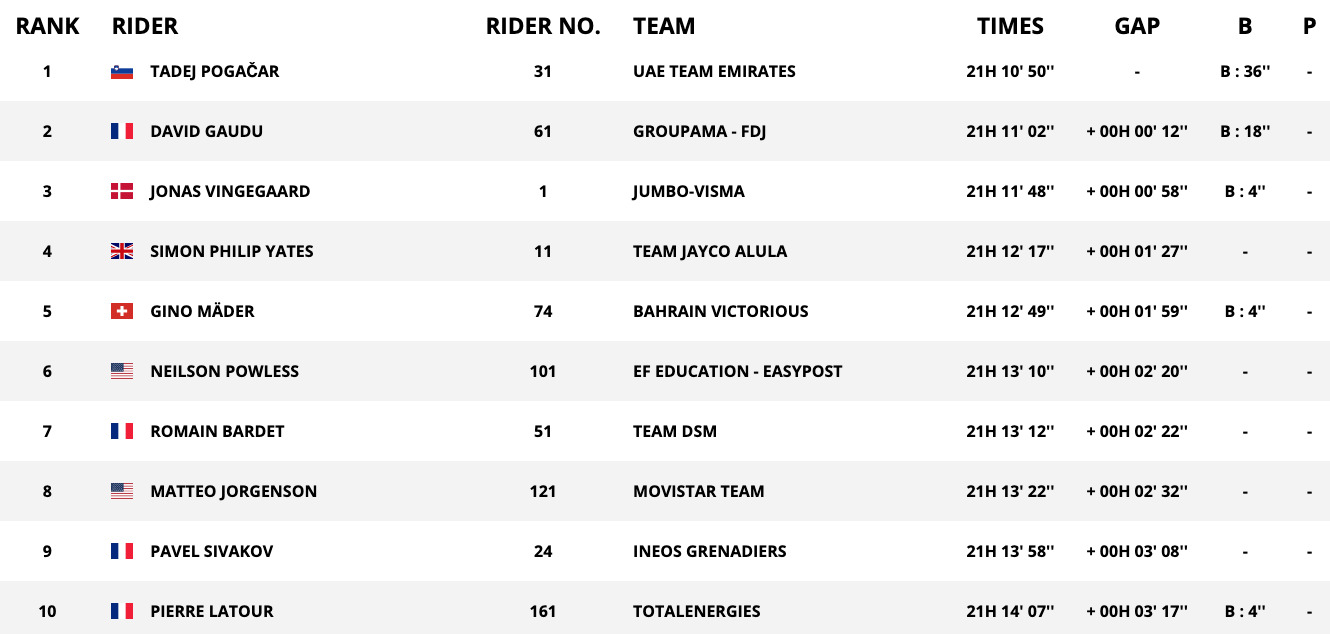This screenshot has width=1330, height=634.
Task: Open UAE Team Emirates team page
Action: (714, 71)
